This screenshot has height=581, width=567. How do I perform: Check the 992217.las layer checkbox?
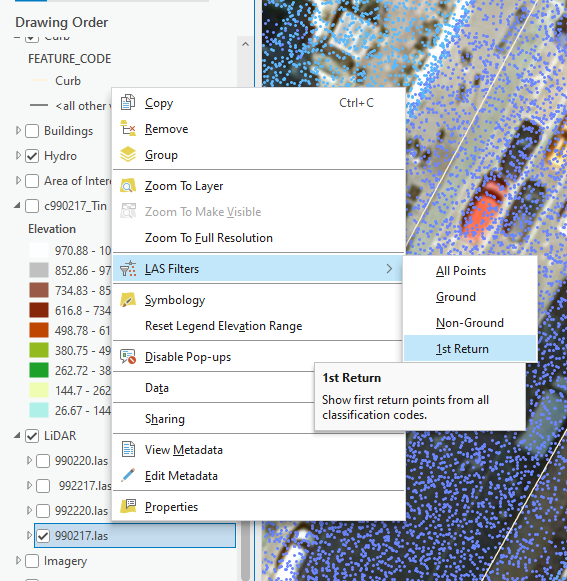click(43, 486)
